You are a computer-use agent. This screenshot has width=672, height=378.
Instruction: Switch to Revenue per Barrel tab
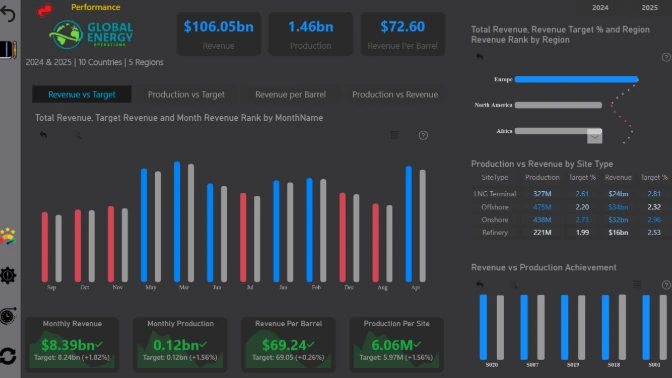pos(291,94)
